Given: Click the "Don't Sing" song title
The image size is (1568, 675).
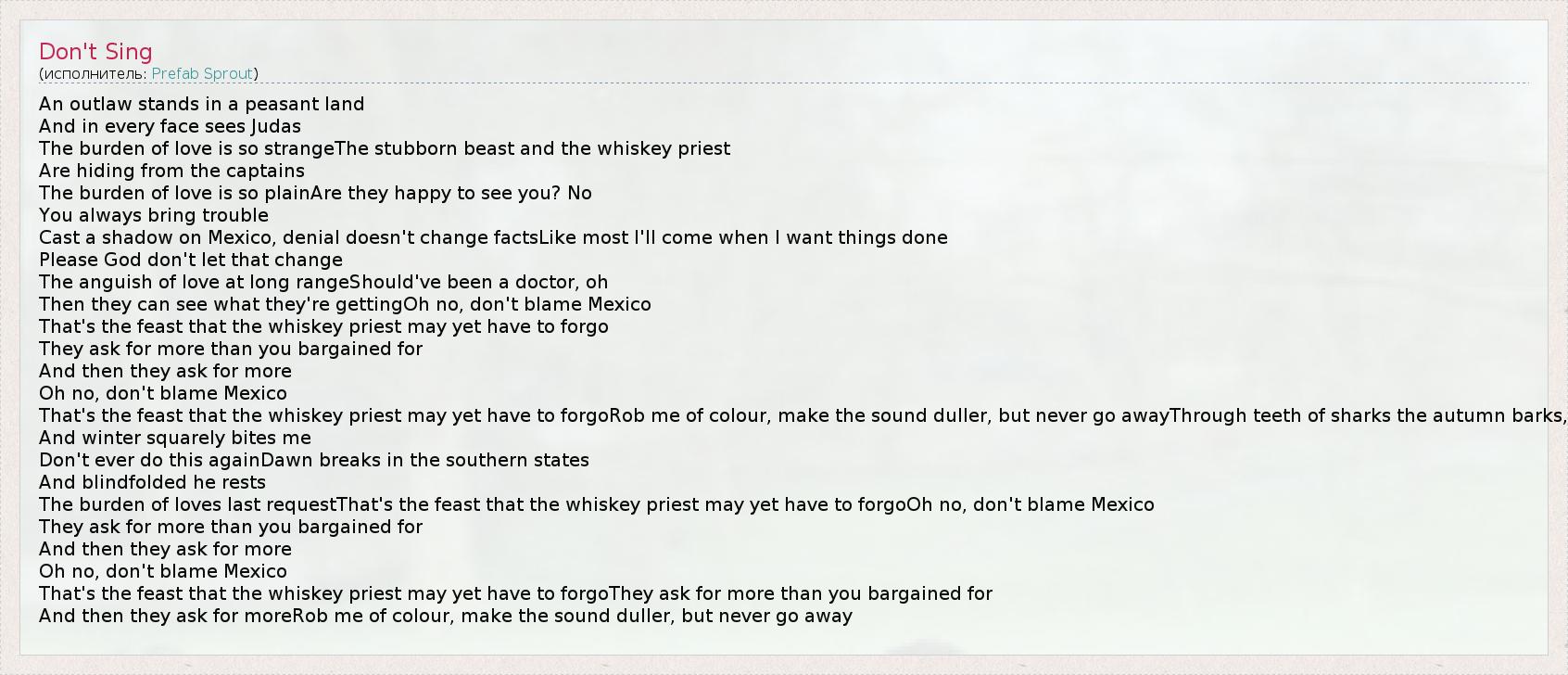Looking at the screenshot, I should (95, 52).
